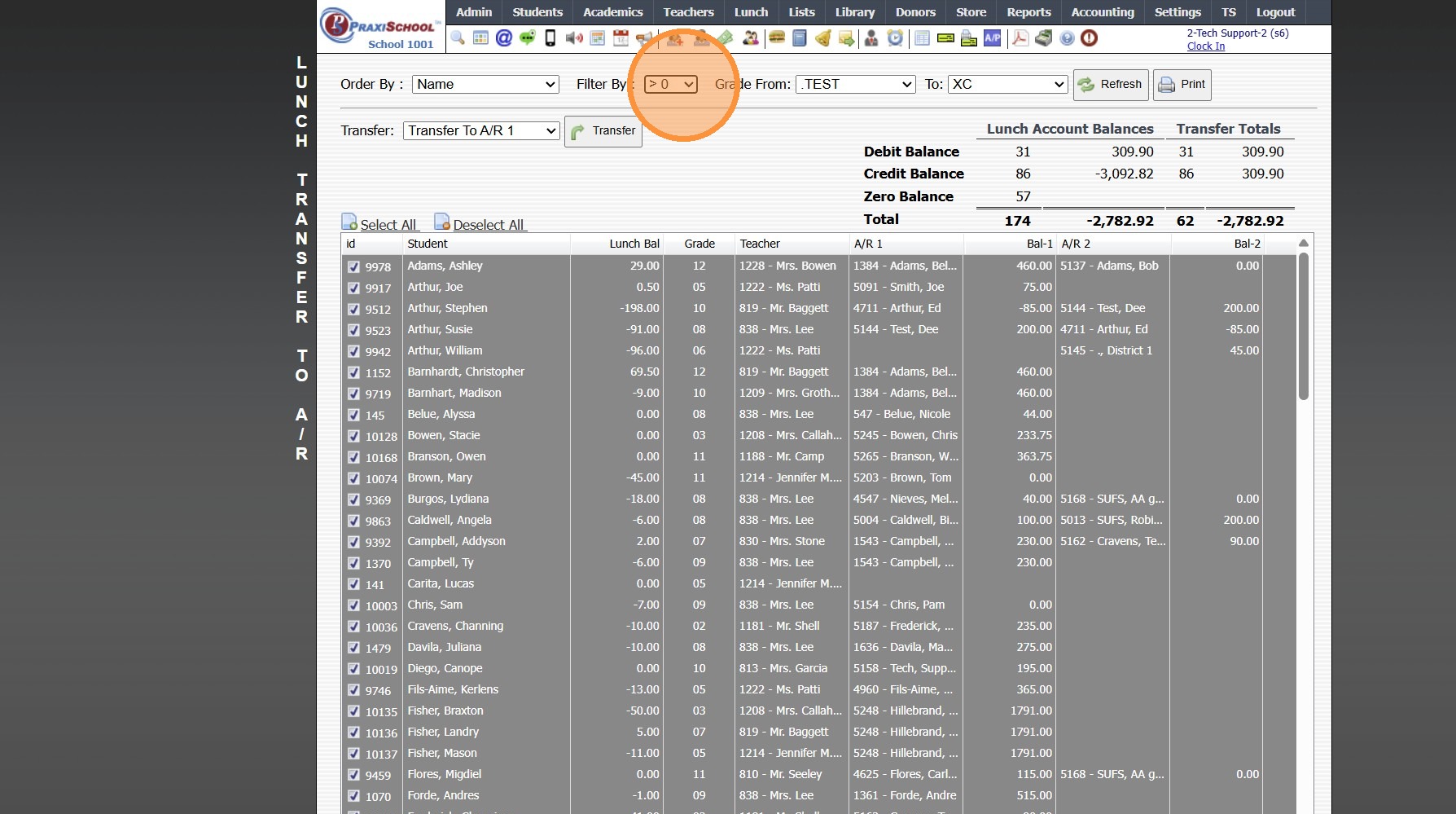Open the blue spreadsheet table icon
The image size is (1456, 814).
[x=922, y=38]
